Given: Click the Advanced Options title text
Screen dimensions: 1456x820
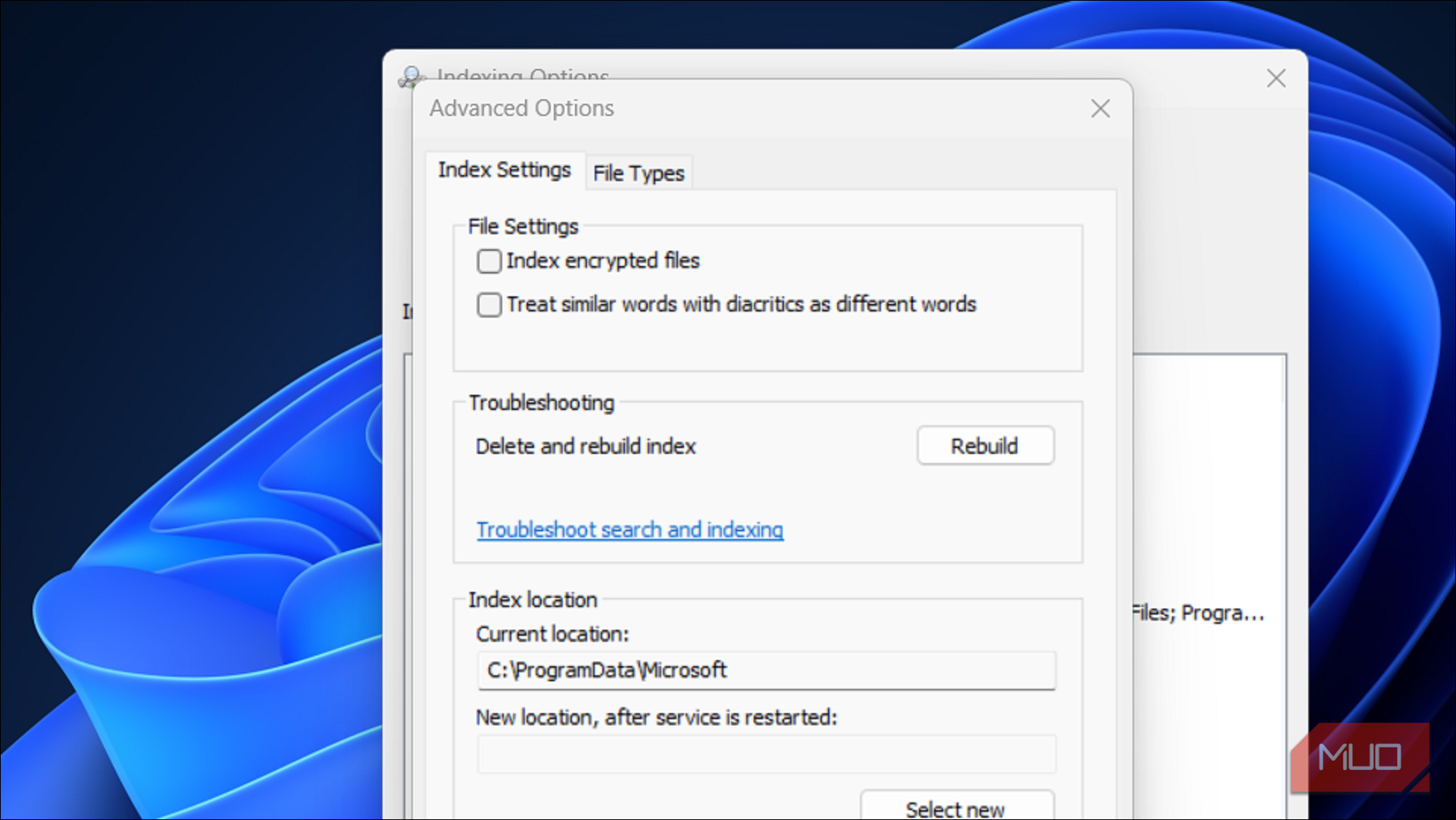Looking at the screenshot, I should [522, 108].
